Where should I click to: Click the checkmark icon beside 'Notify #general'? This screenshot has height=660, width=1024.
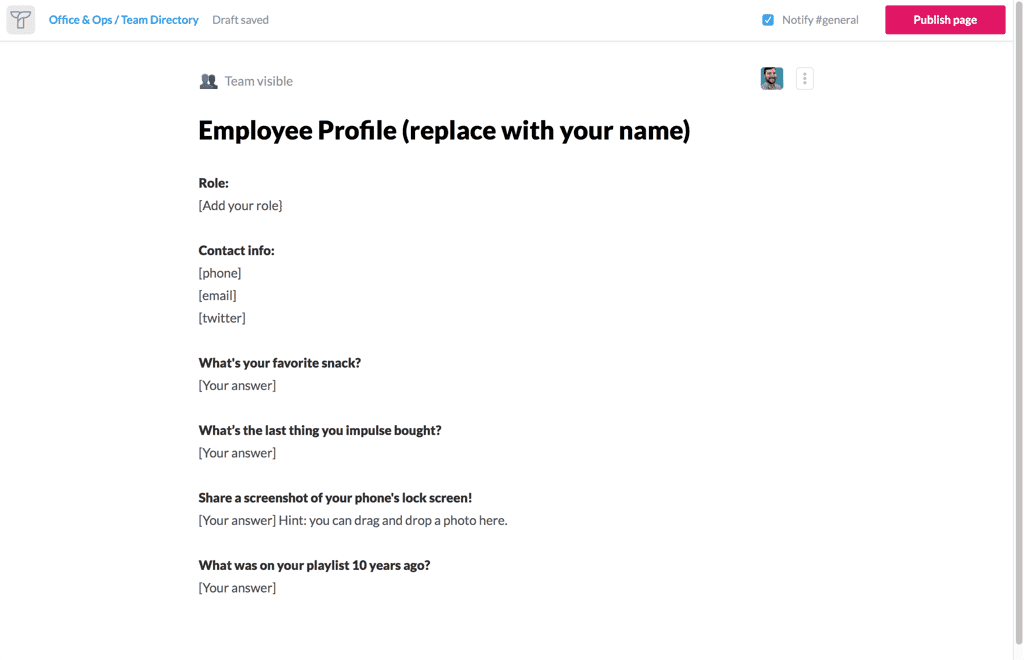766,19
